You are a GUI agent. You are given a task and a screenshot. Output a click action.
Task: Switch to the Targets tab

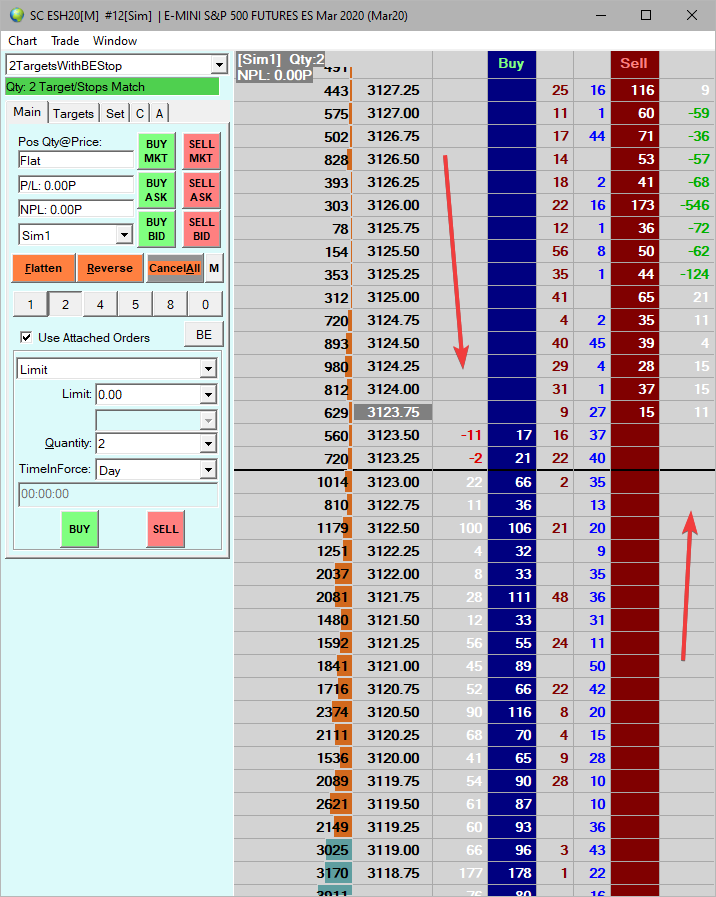tap(73, 113)
